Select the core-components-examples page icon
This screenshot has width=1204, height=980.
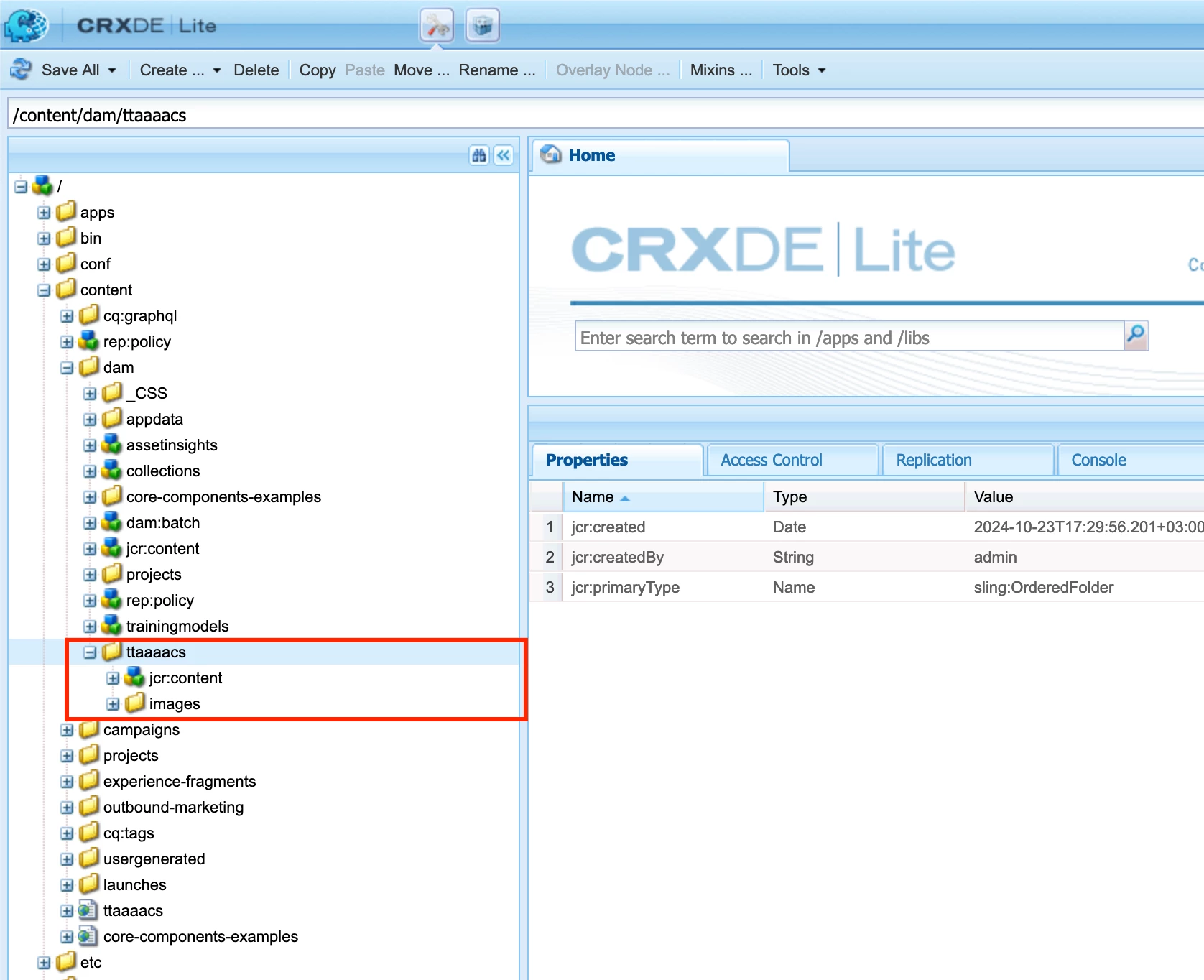pyautogui.click(x=88, y=936)
